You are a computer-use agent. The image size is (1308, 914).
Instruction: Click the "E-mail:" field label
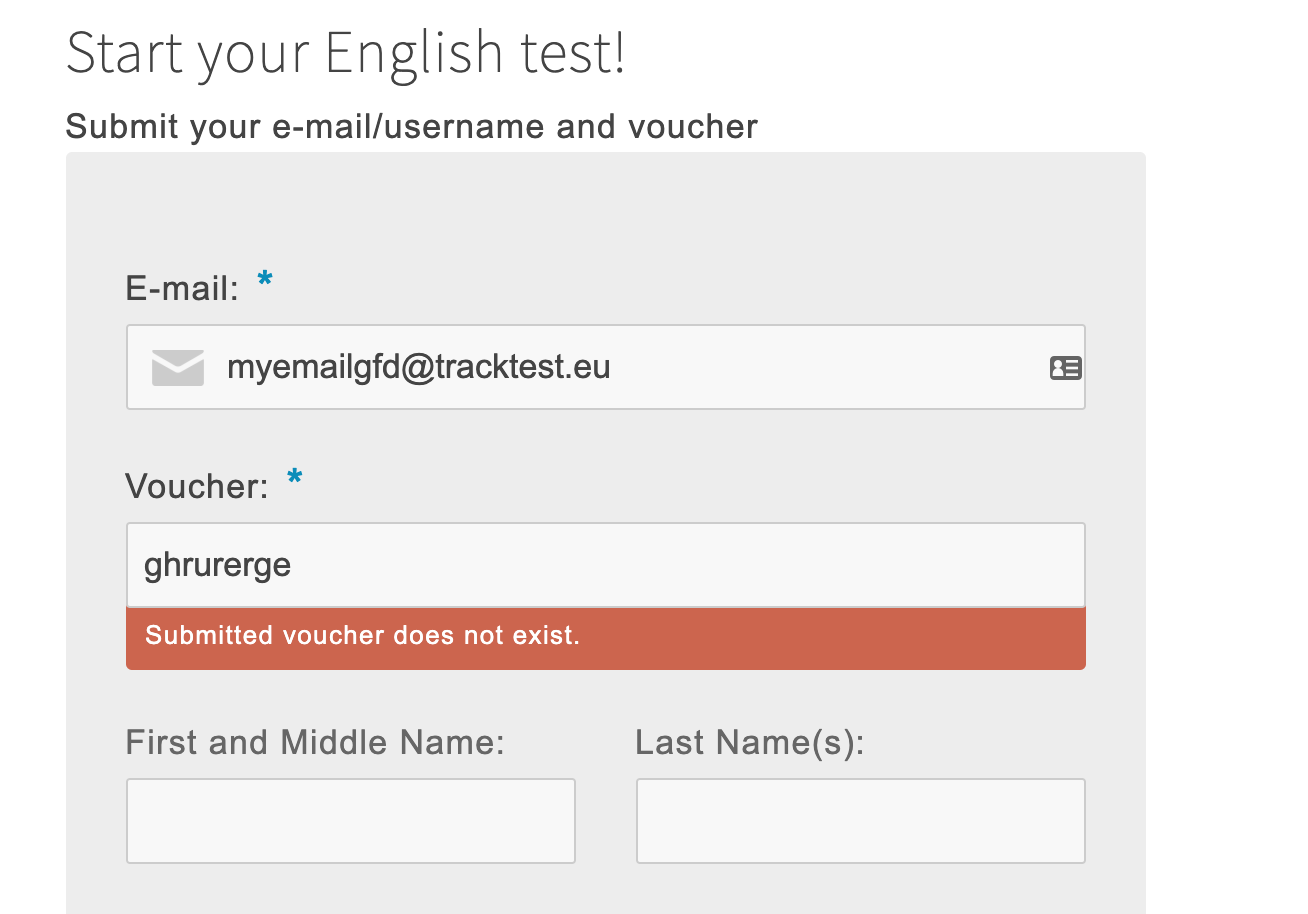point(183,289)
